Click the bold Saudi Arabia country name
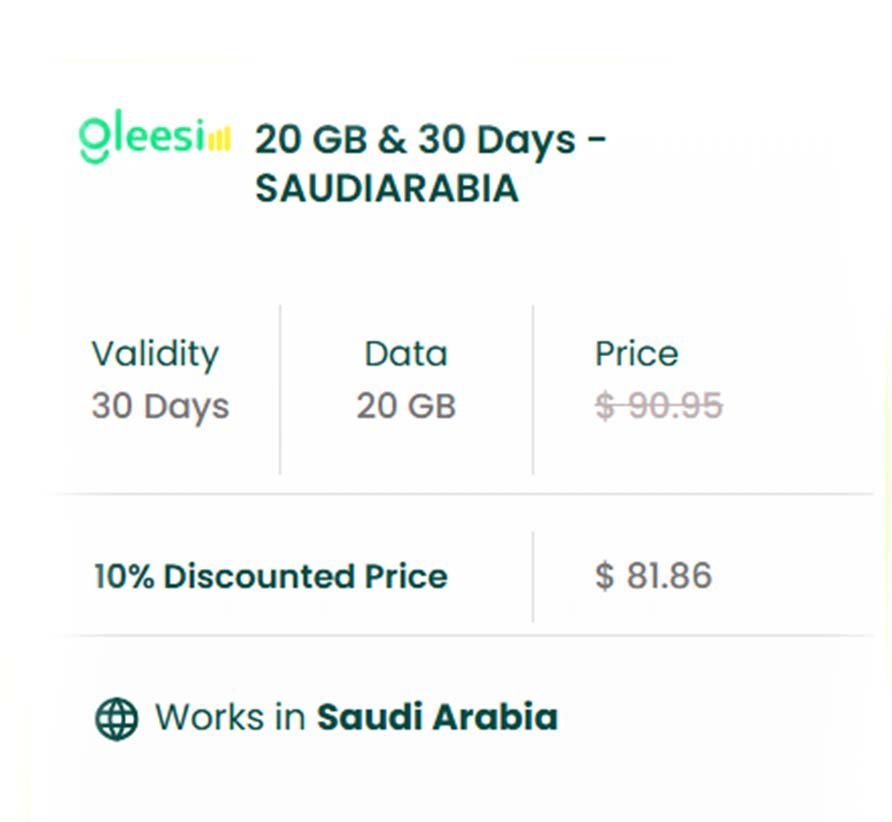Image resolution: width=892 pixels, height=822 pixels. (437, 718)
